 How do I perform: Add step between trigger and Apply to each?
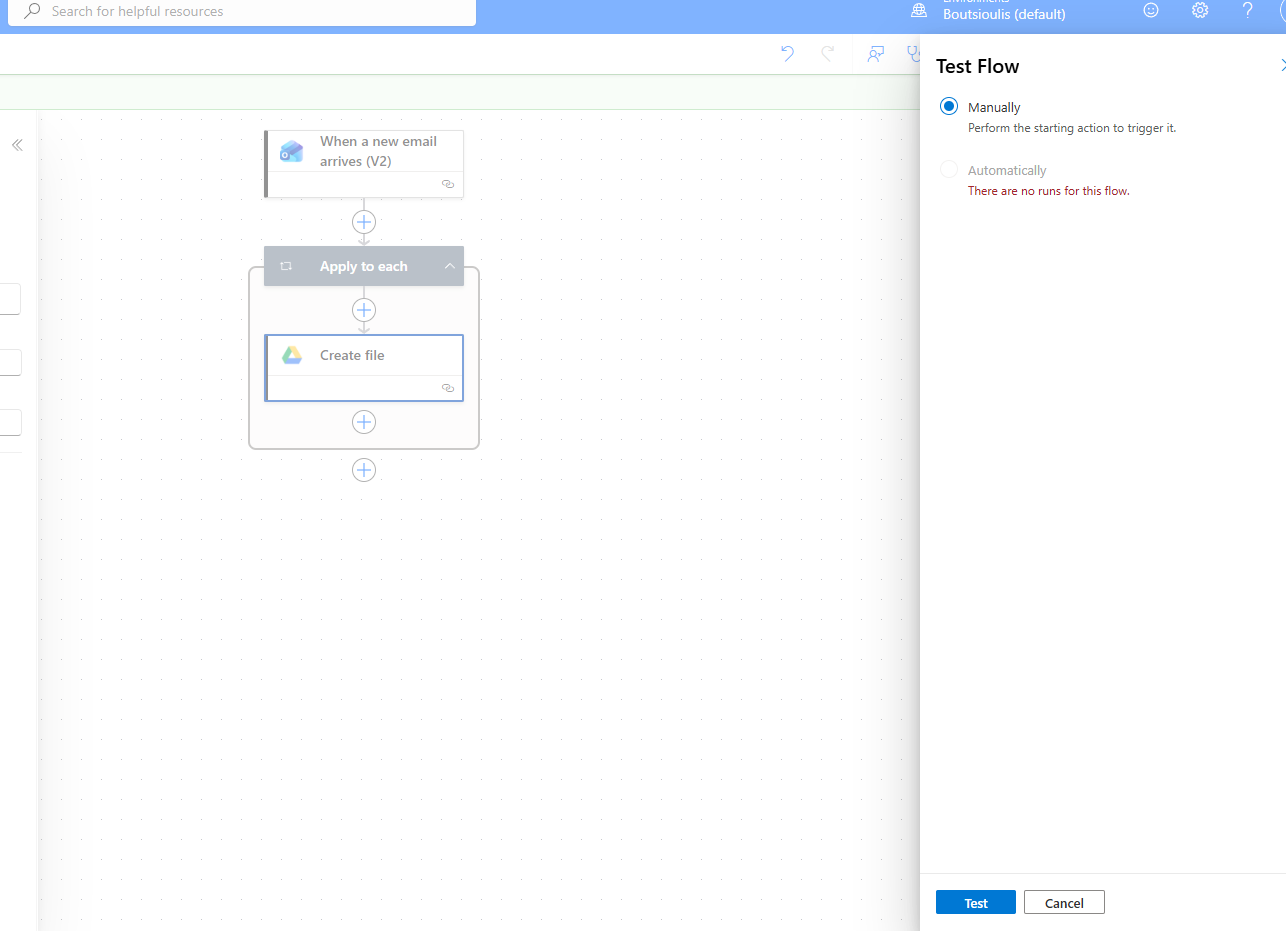pos(364,222)
